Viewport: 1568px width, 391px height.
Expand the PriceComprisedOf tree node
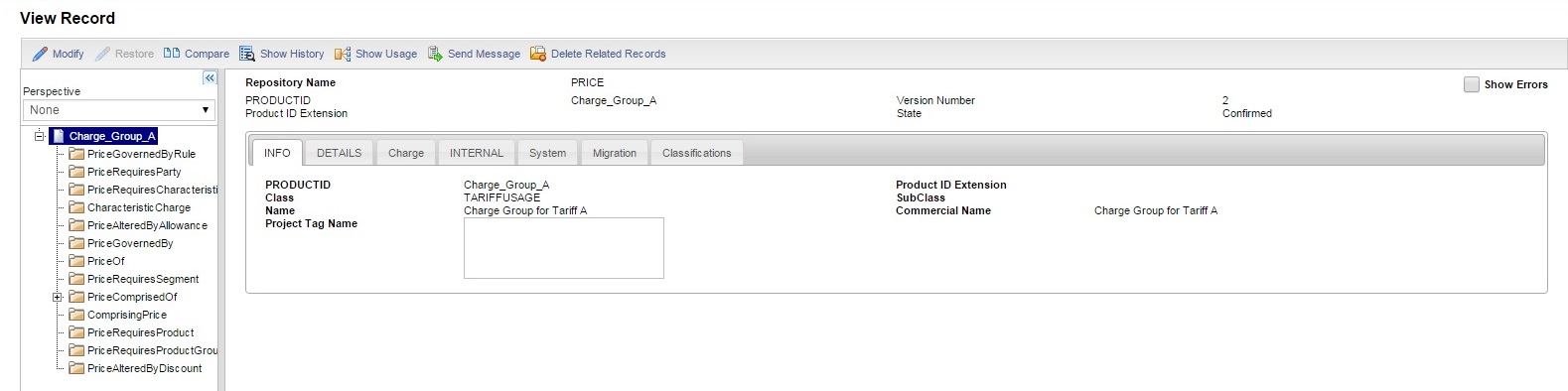pos(58,297)
